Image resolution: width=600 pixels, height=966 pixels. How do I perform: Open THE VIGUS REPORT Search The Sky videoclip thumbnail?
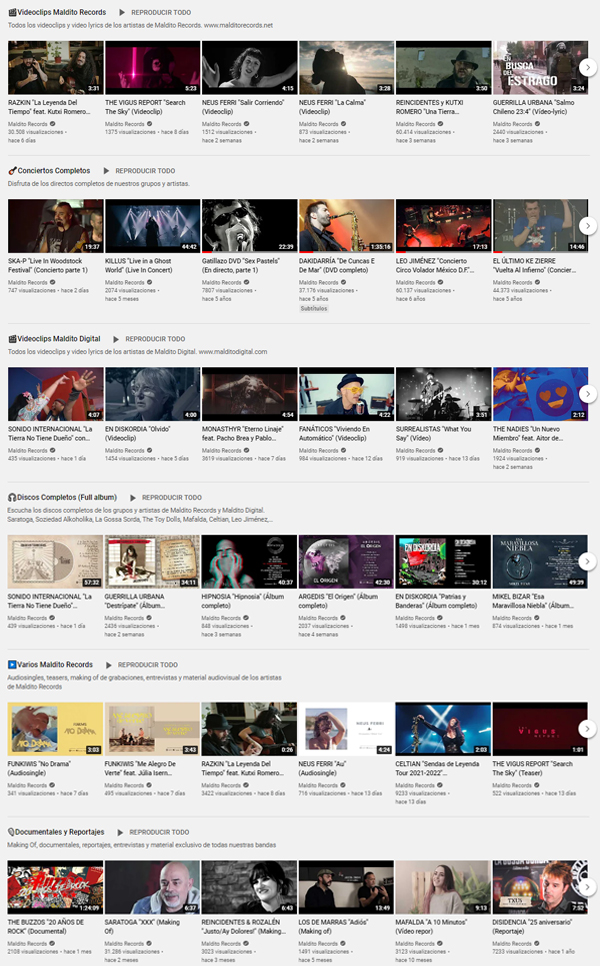tap(153, 67)
